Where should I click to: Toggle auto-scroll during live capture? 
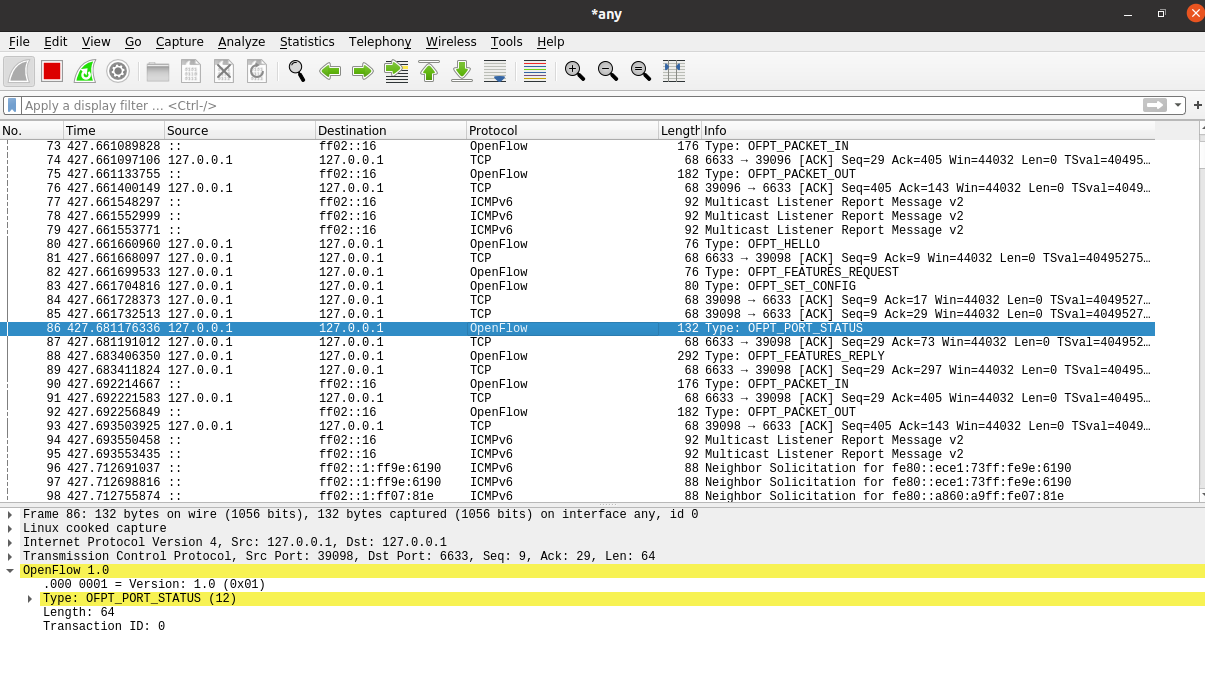[x=495, y=71]
